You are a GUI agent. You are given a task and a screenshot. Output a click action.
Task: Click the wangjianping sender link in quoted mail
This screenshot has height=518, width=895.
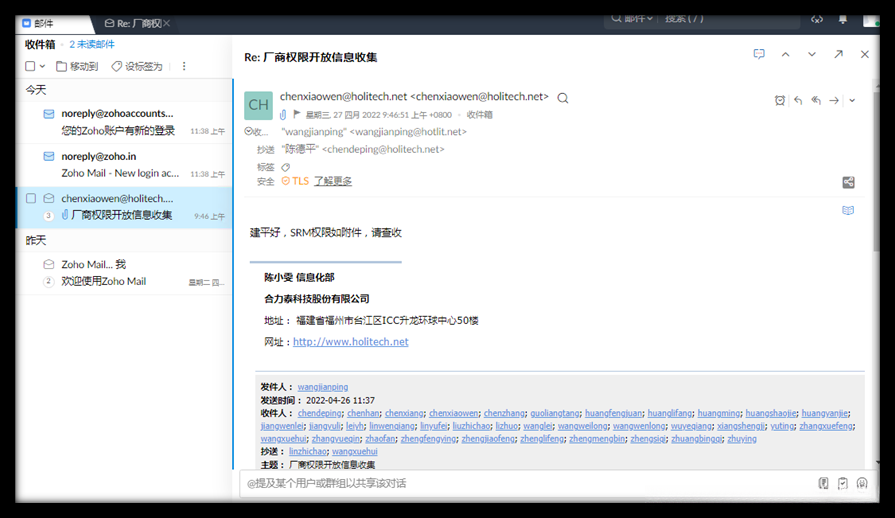pyautogui.click(x=322, y=387)
